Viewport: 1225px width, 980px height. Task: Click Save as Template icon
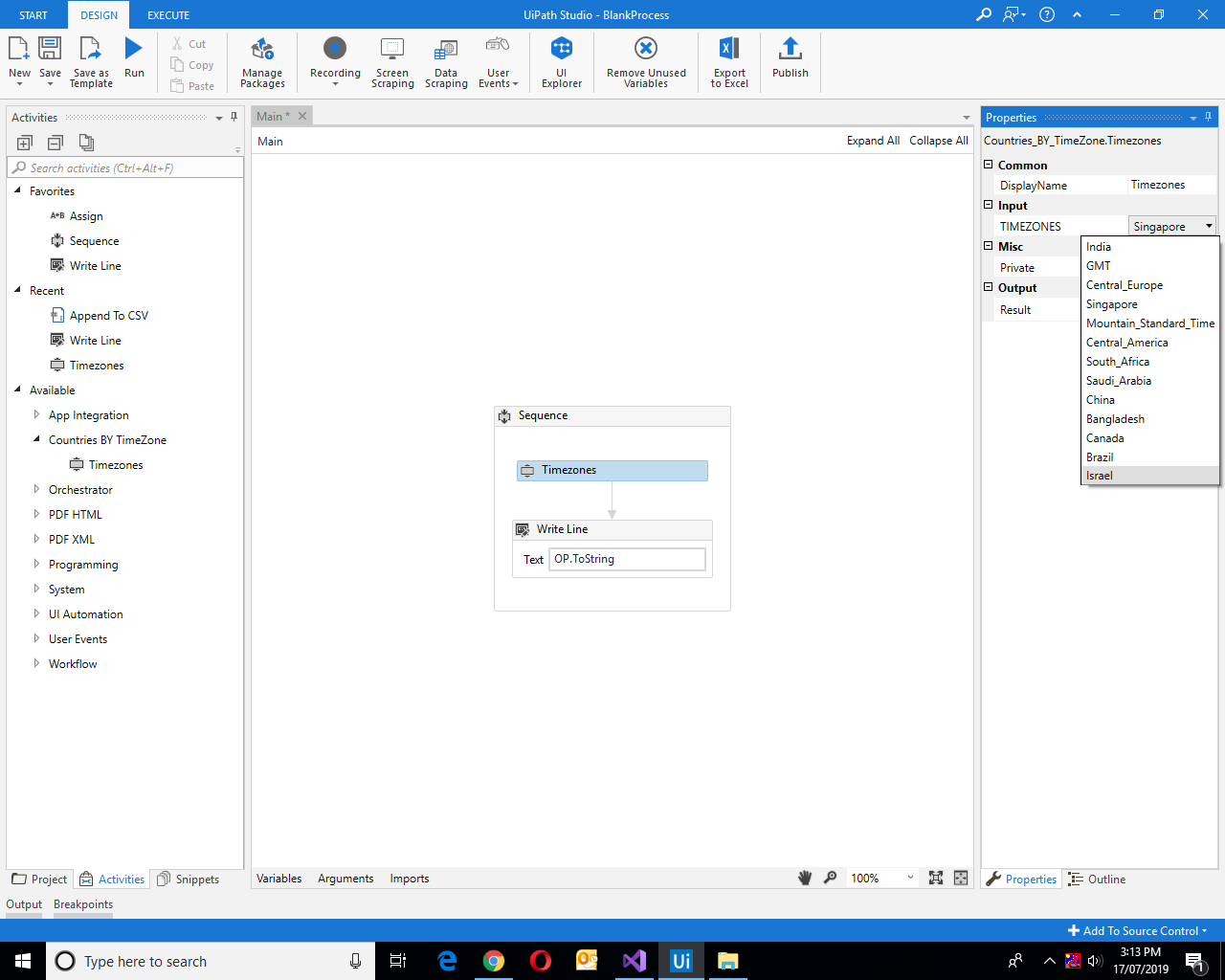pyautogui.click(x=91, y=48)
